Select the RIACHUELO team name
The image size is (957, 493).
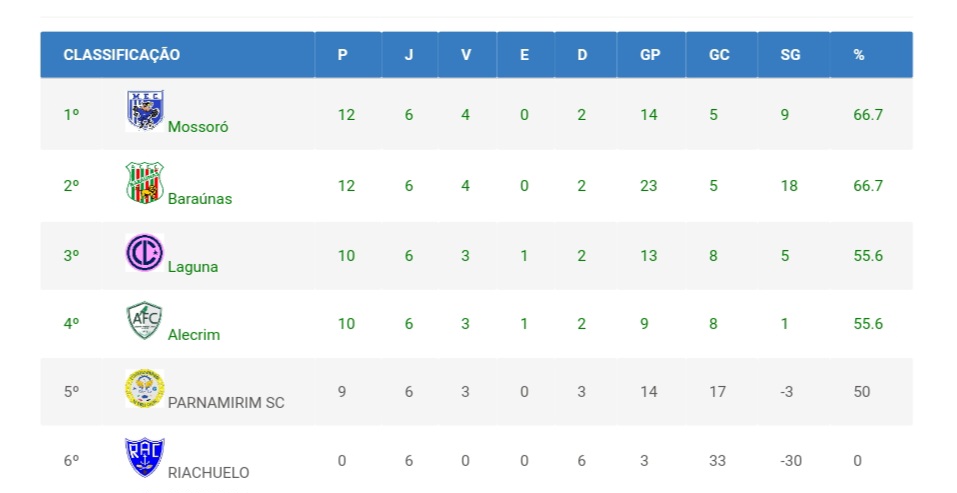coord(209,472)
